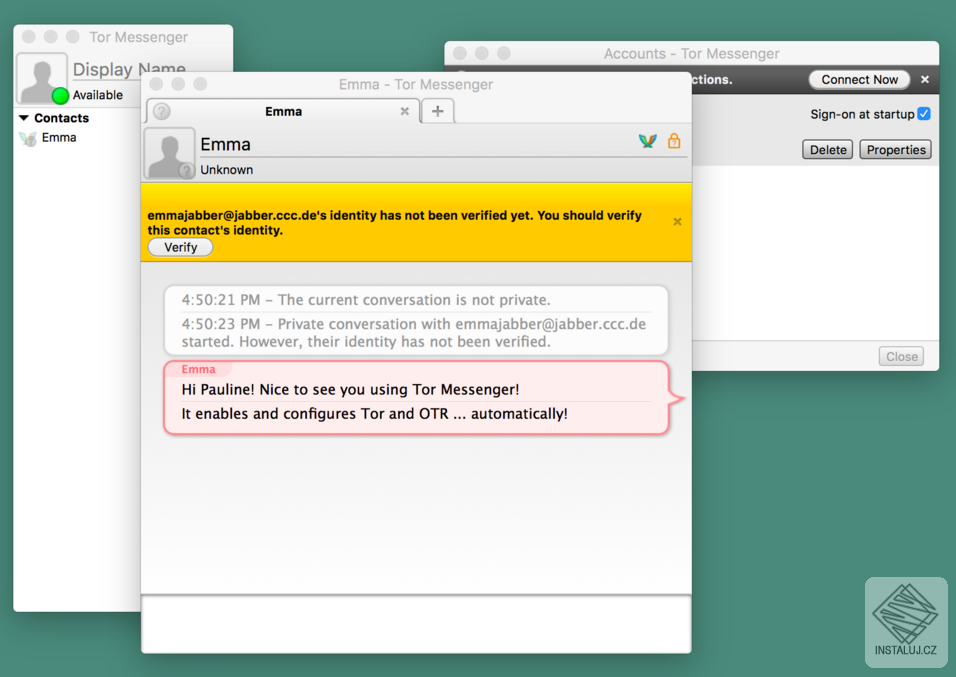Toggle the Sign-on at startup checkbox
This screenshot has width=956, height=677.
924,113
